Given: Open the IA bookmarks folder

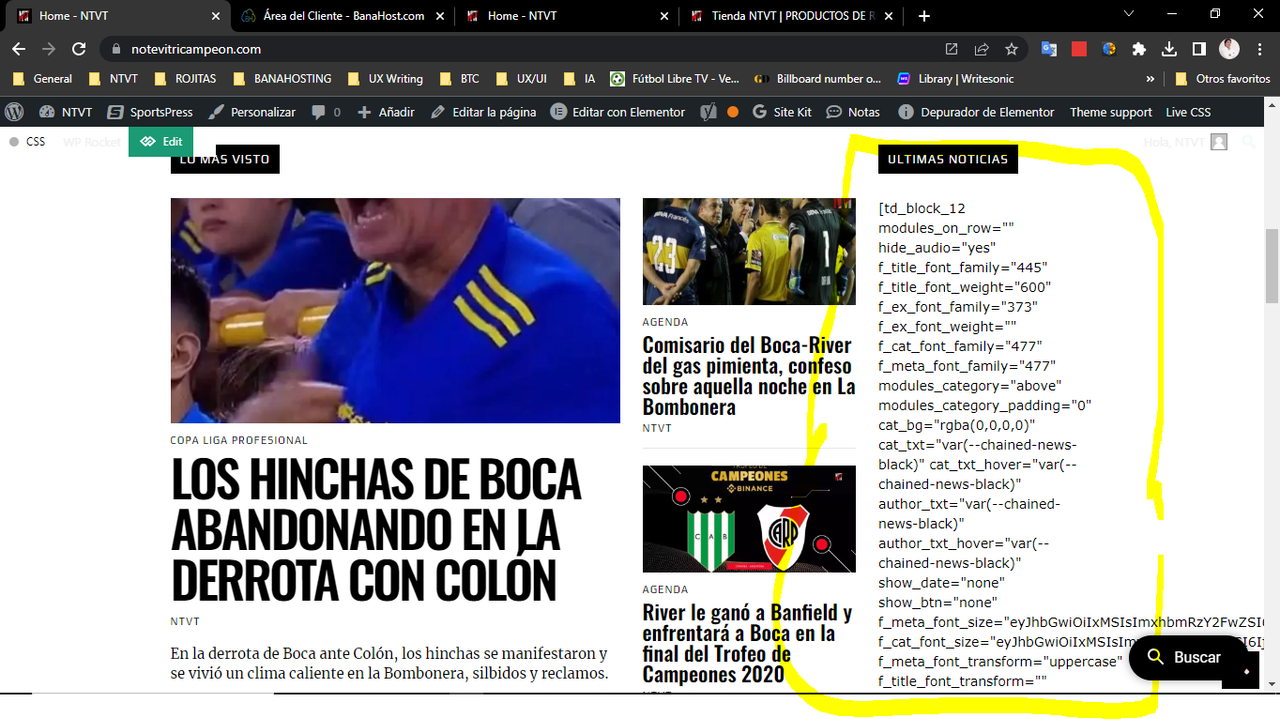Looking at the screenshot, I should point(580,78).
